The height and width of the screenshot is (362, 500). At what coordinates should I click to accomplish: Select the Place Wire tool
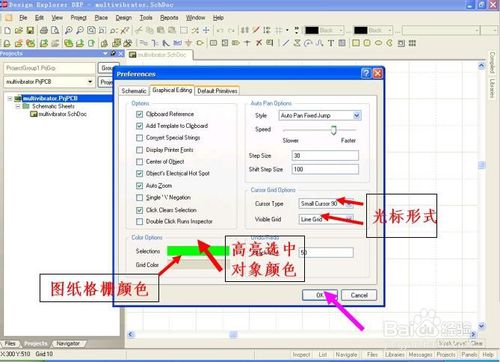(144, 43)
